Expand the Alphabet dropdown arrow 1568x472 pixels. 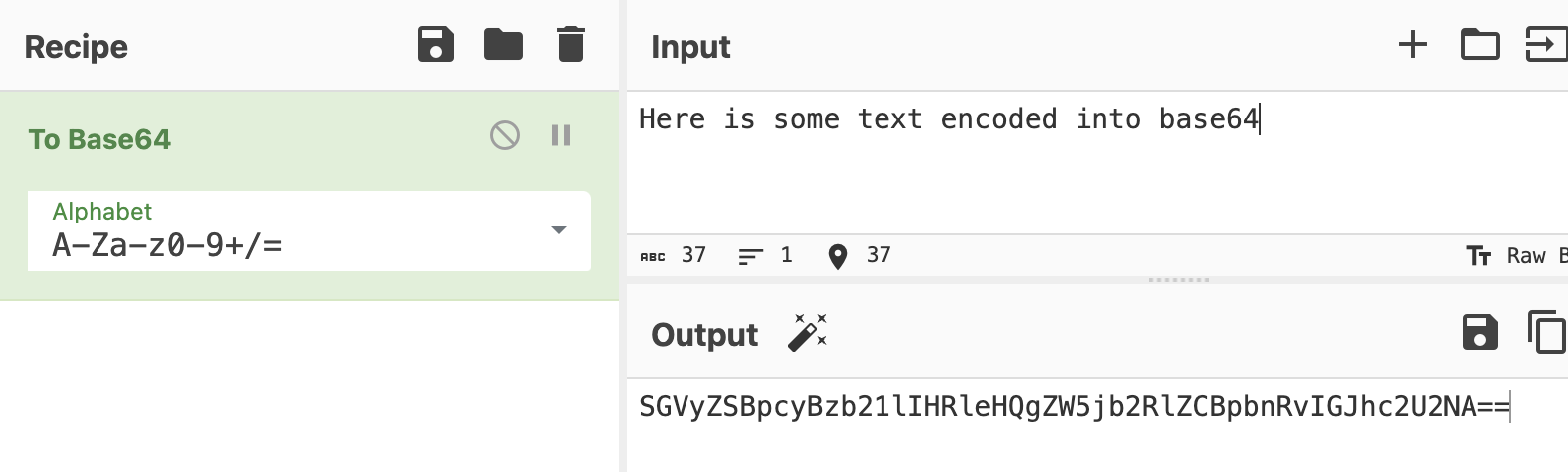(559, 230)
